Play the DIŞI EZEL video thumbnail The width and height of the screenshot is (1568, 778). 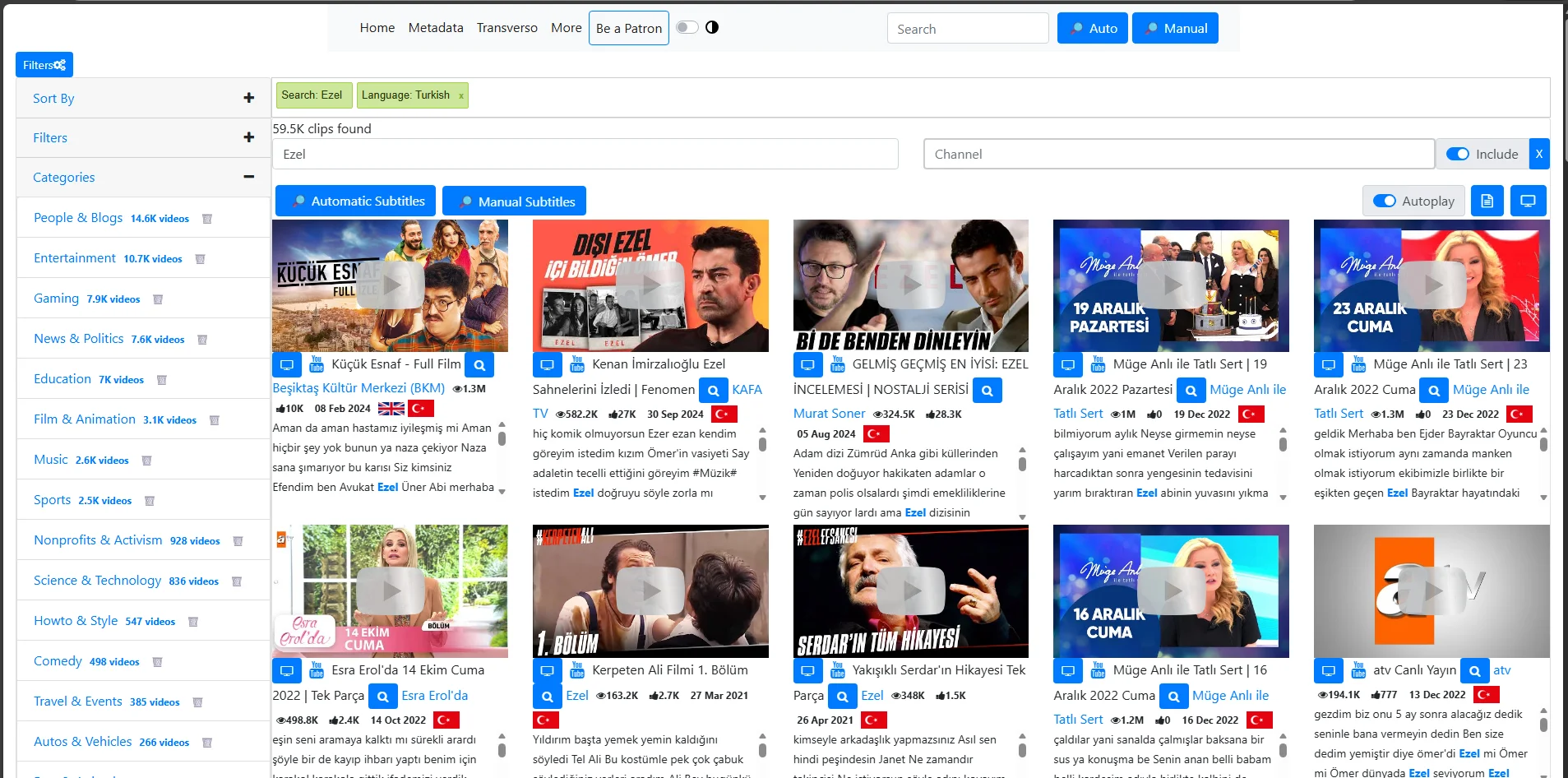tap(650, 285)
